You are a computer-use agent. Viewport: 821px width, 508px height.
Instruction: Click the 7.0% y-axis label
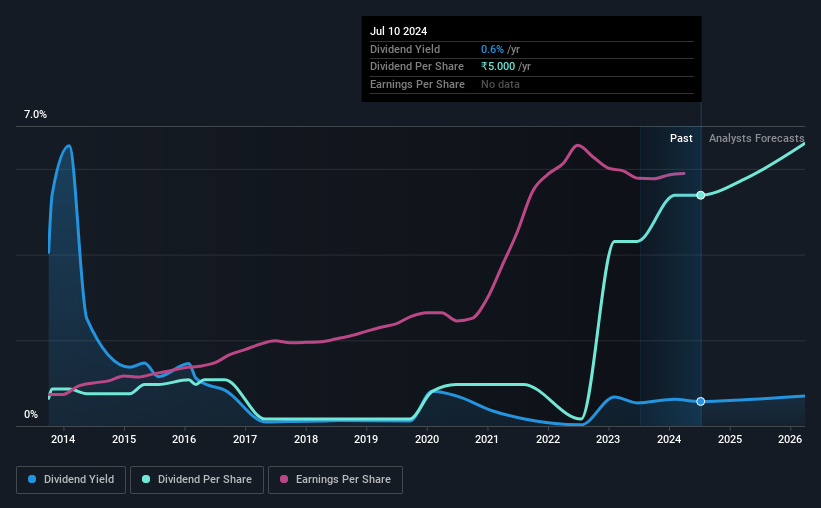point(35,114)
